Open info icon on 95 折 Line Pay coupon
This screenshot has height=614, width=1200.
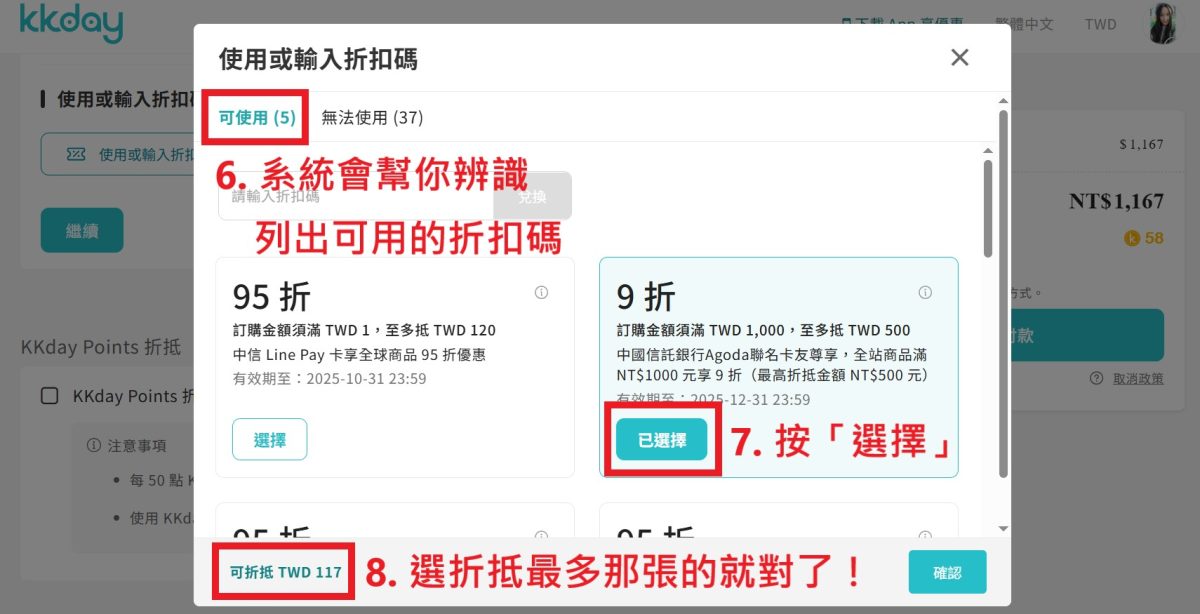(x=541, y=293)
